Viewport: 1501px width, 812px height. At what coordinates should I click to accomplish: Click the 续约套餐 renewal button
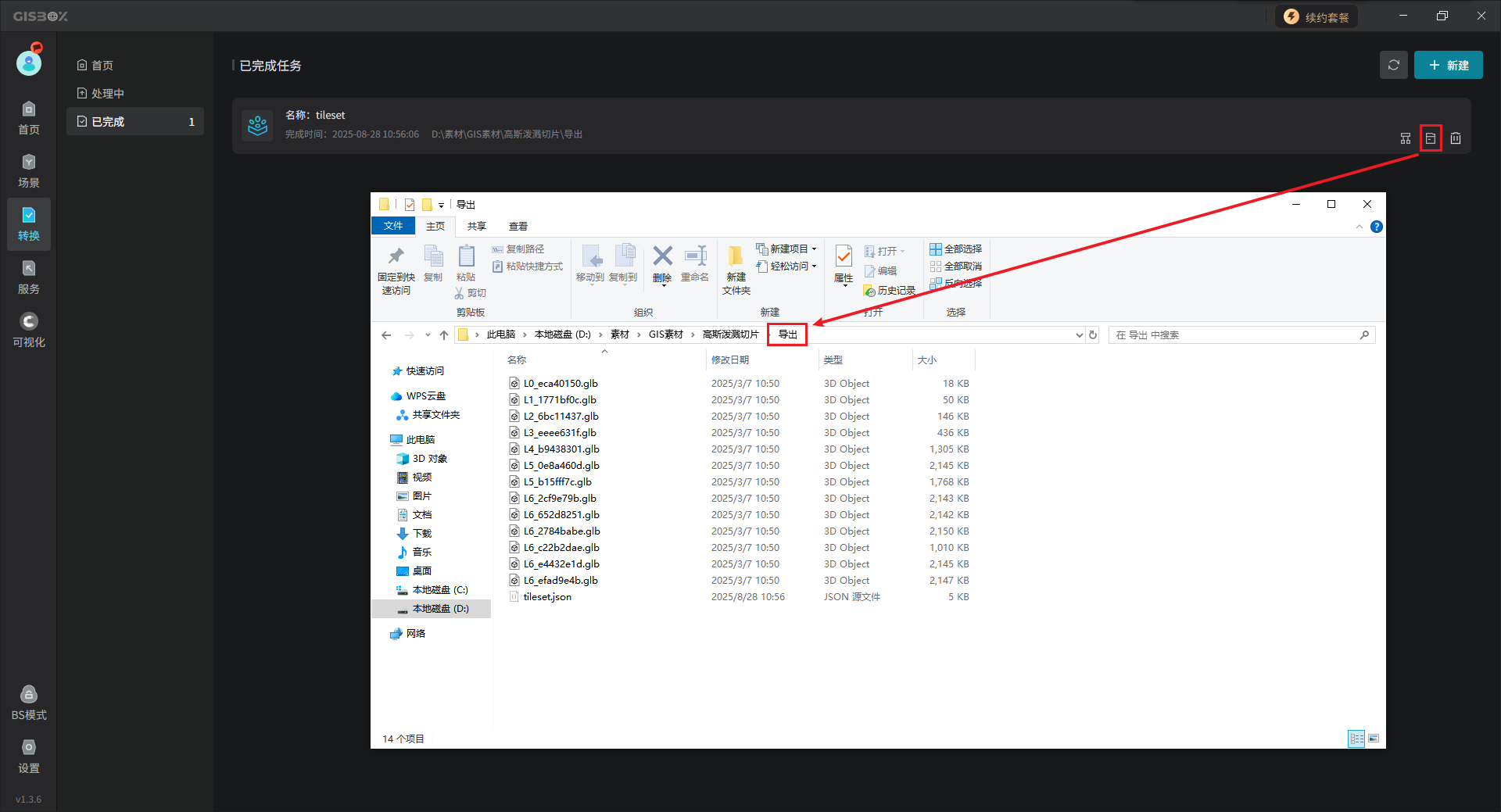(1317, 17)
